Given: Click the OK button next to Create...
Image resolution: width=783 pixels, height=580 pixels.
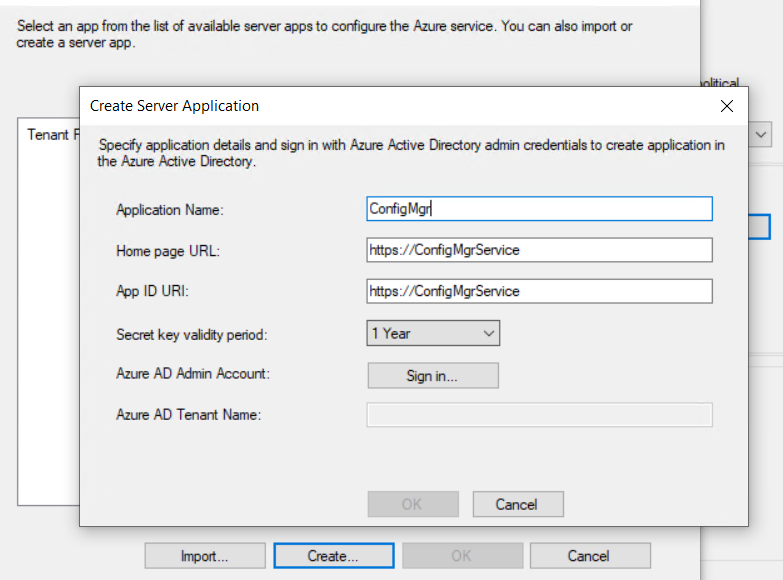Looking at the screenshot, I should tap(461, 556).
